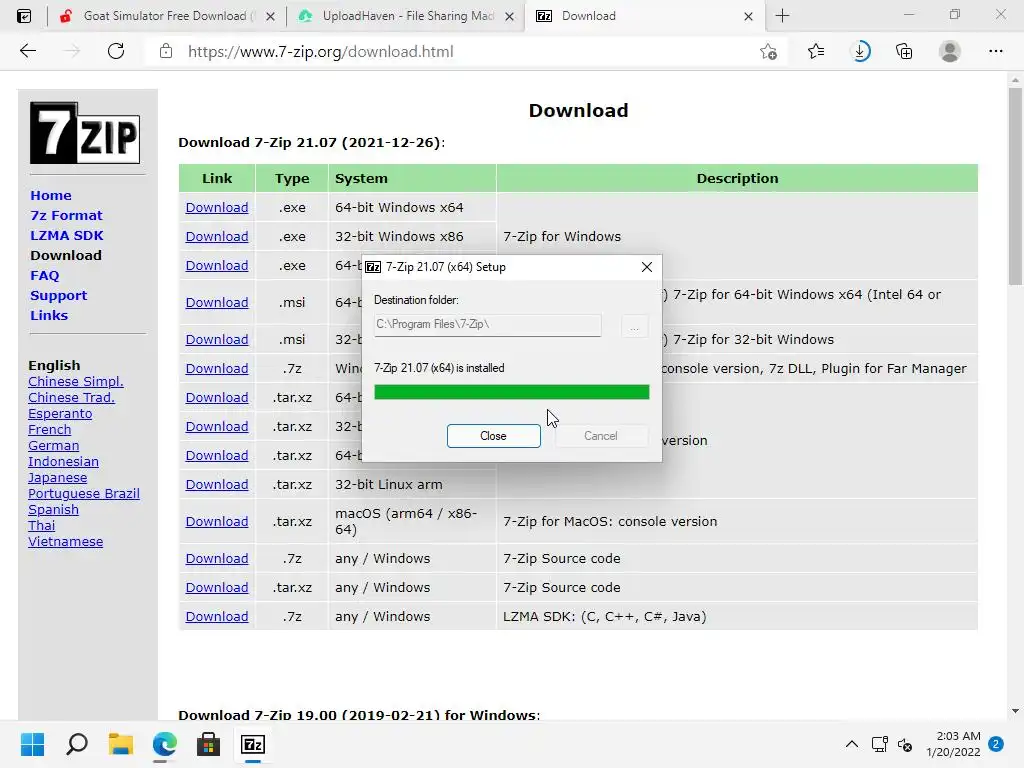Go to Home in the sidebar
The width and height of the screenshot is (1024, 768).
pos(51,195)
